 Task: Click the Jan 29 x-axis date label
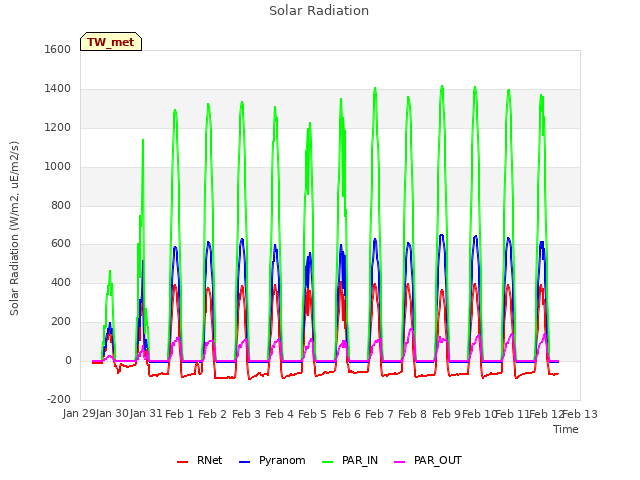79,414
